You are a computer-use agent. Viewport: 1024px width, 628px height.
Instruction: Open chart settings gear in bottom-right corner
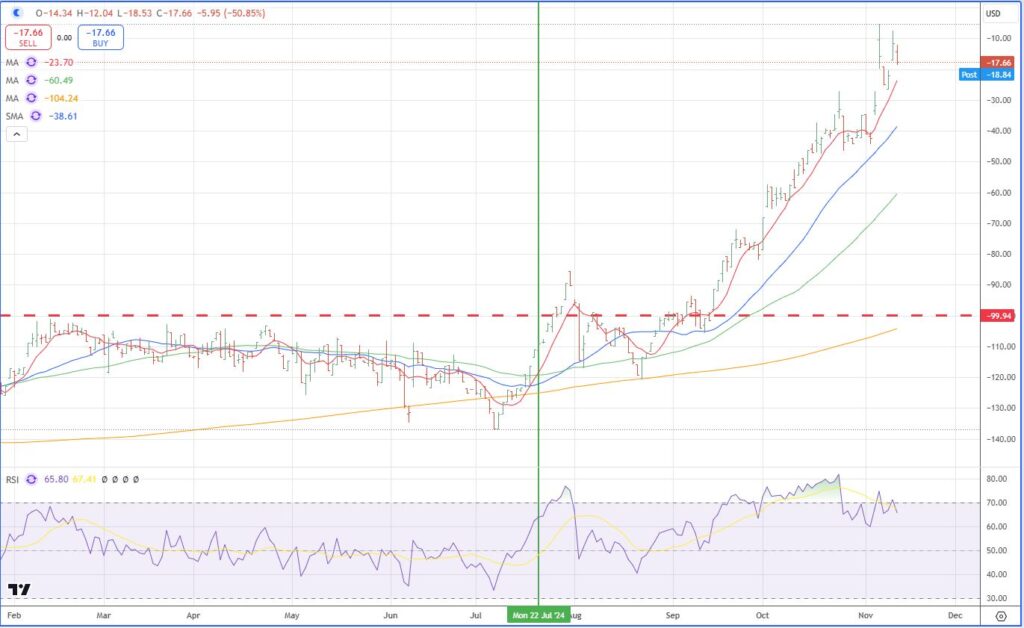[x=1000, y=617]
